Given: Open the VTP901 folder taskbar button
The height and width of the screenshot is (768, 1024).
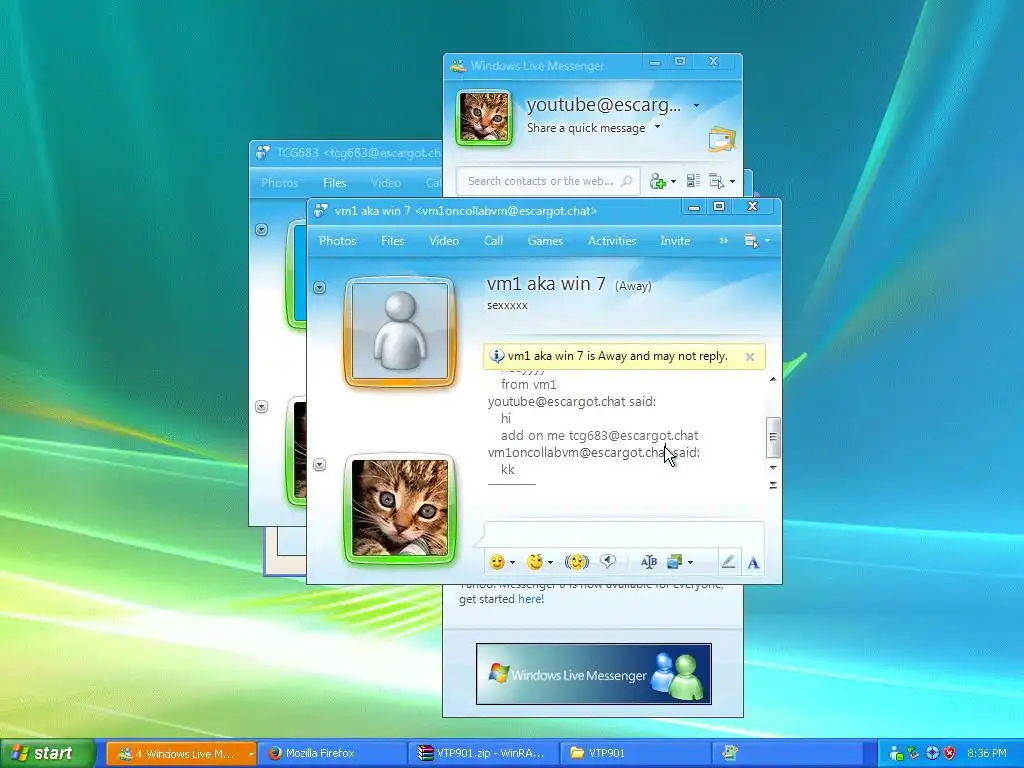Looking at the screenshot, I should click(635, 753).
